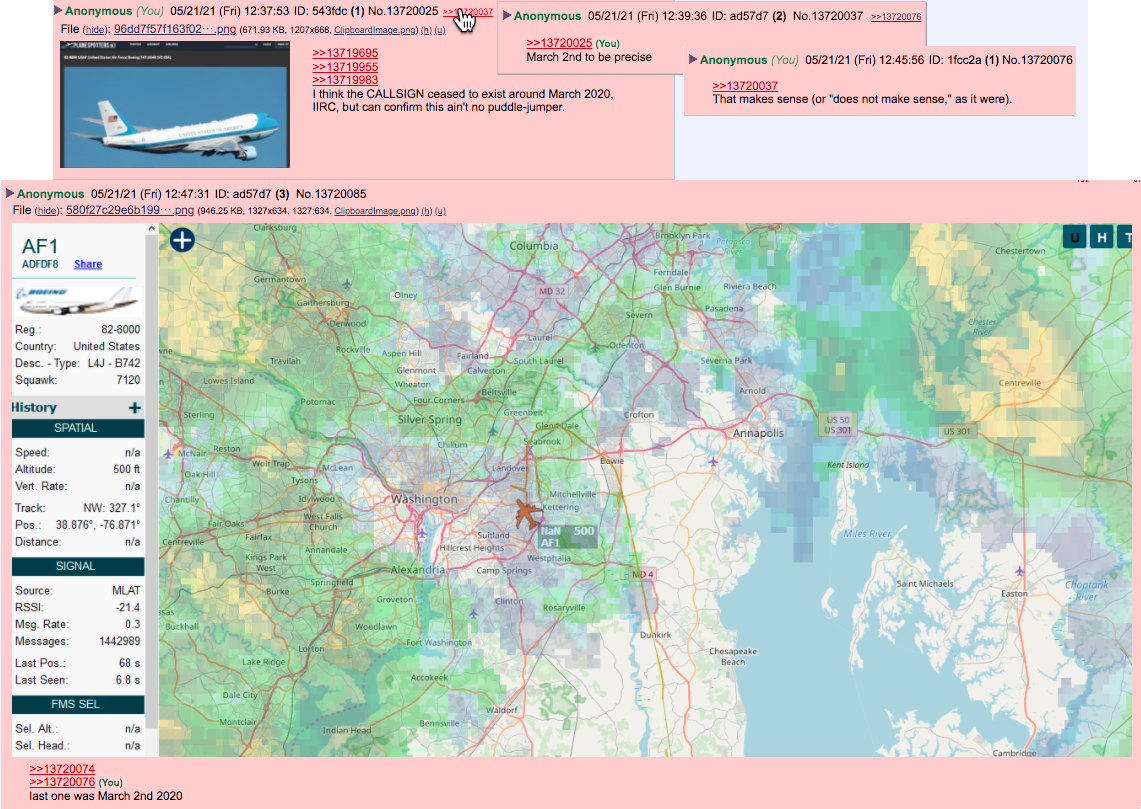Collapse post No.13720025 with arrow
Screen dimensions: 1141x809
tap(58, 11)
